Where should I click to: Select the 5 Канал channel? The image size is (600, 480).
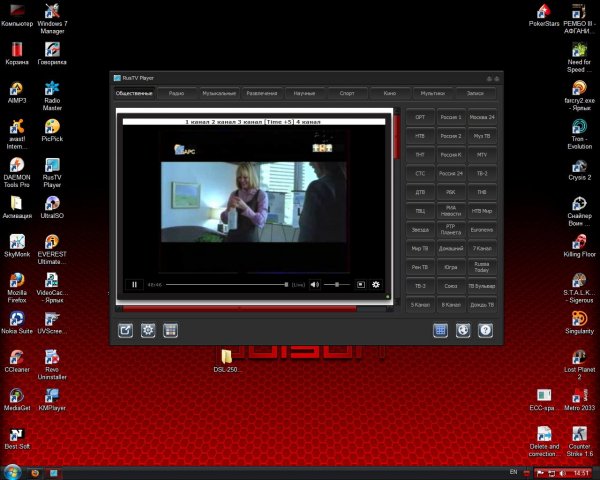point(420,305)
